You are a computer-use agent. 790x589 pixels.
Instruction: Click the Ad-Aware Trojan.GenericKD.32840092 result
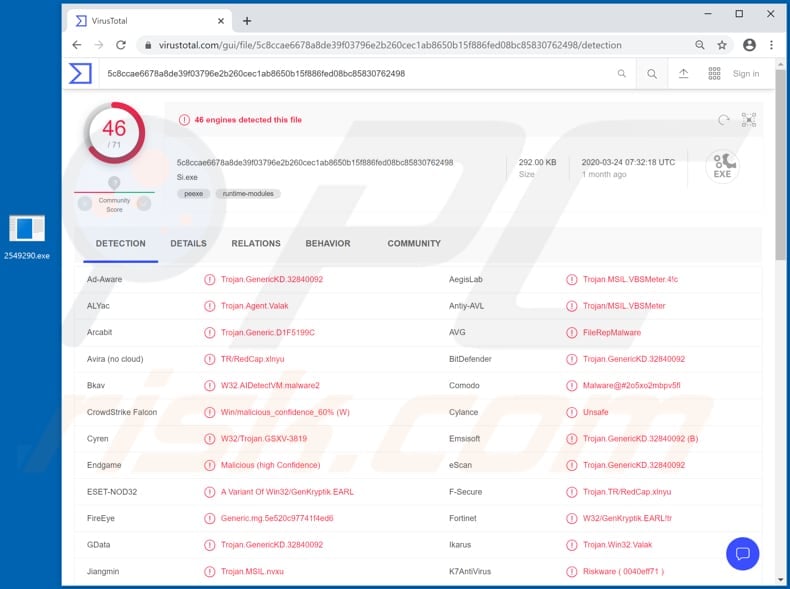coord(272,279)
